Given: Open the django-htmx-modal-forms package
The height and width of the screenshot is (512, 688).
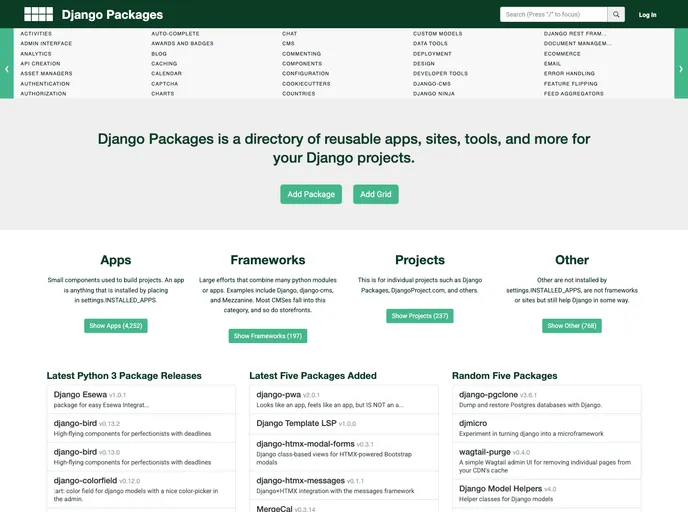Looking at the screenshot, I should pyautogui.click(x=305, y=444).
